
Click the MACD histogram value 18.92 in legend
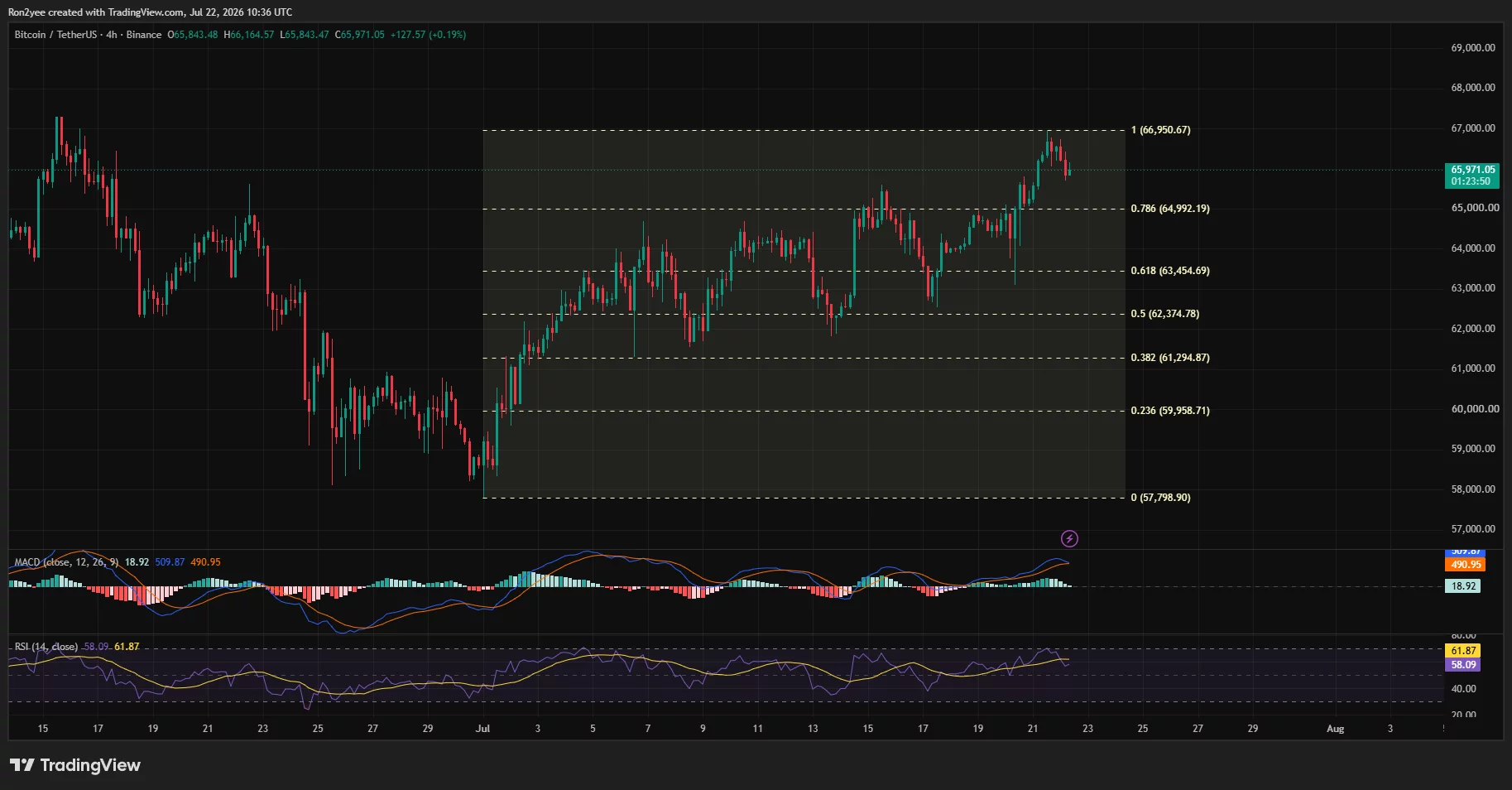[x=137, y=562]
